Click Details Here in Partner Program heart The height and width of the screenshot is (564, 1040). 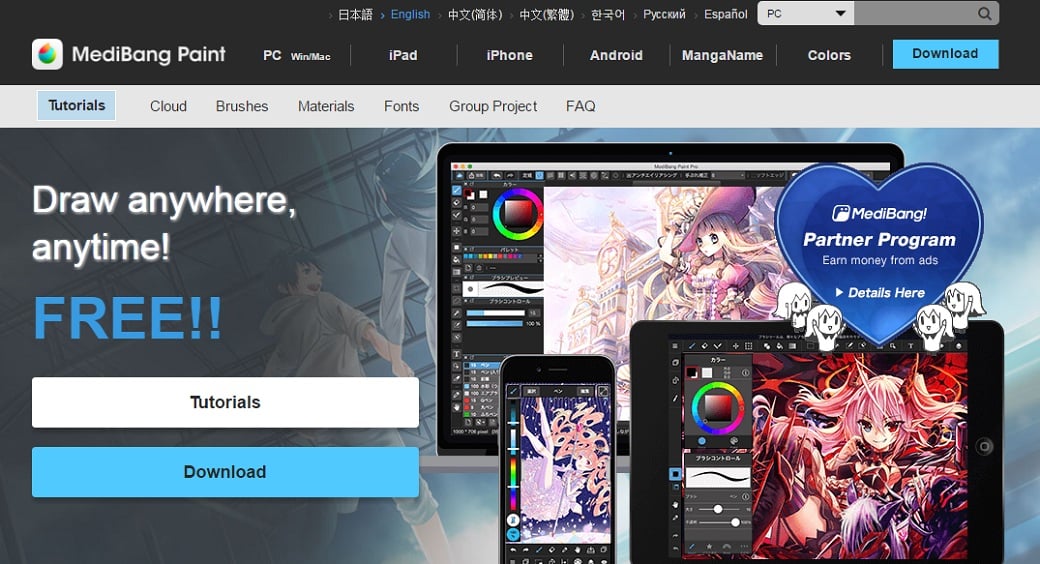pyautogui.click(x=880, y=293)
